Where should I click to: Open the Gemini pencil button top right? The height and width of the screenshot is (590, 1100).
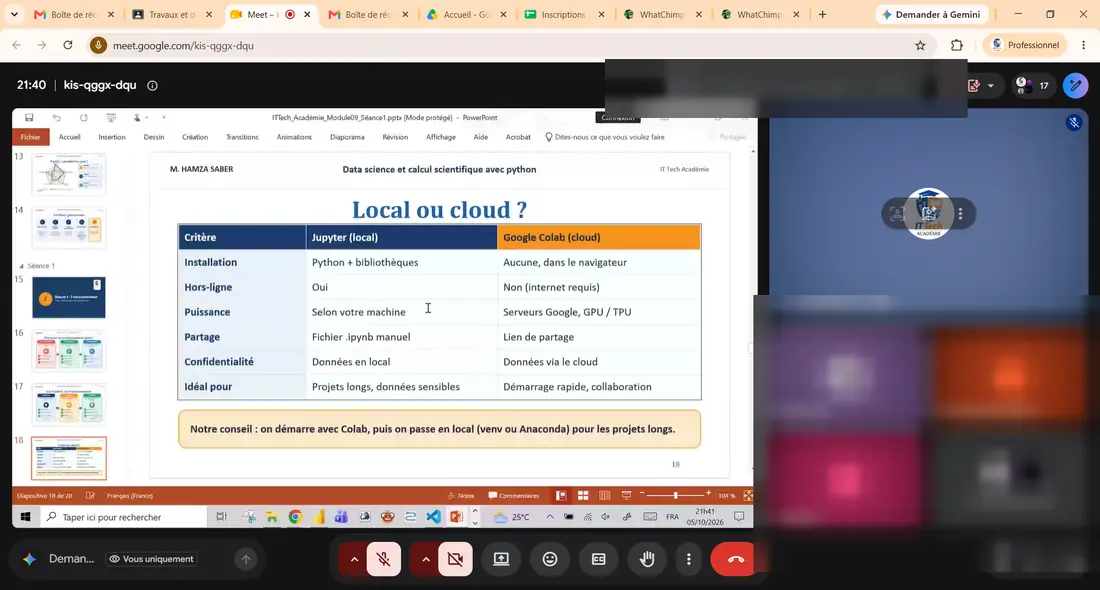click(x=1075, y=86)
